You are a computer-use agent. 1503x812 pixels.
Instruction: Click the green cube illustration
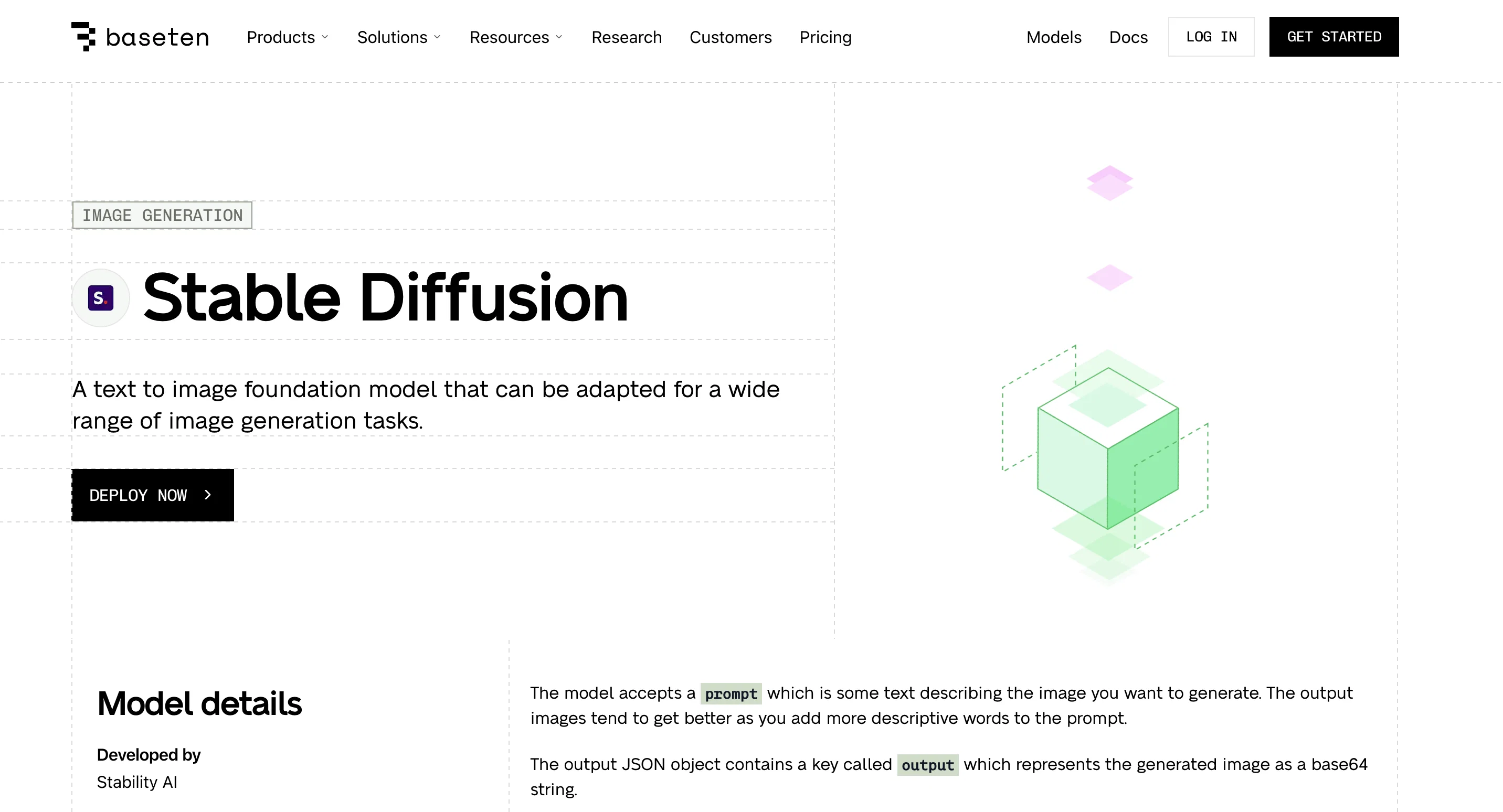coord(1107,448)
